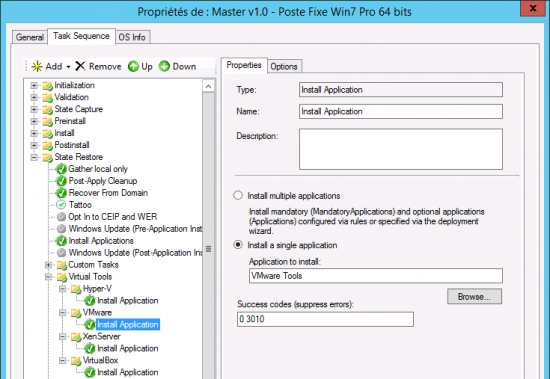This screenshot has height=379, width=550.
Task: Open the Add dropdown arrow
Action: [68, 67]
